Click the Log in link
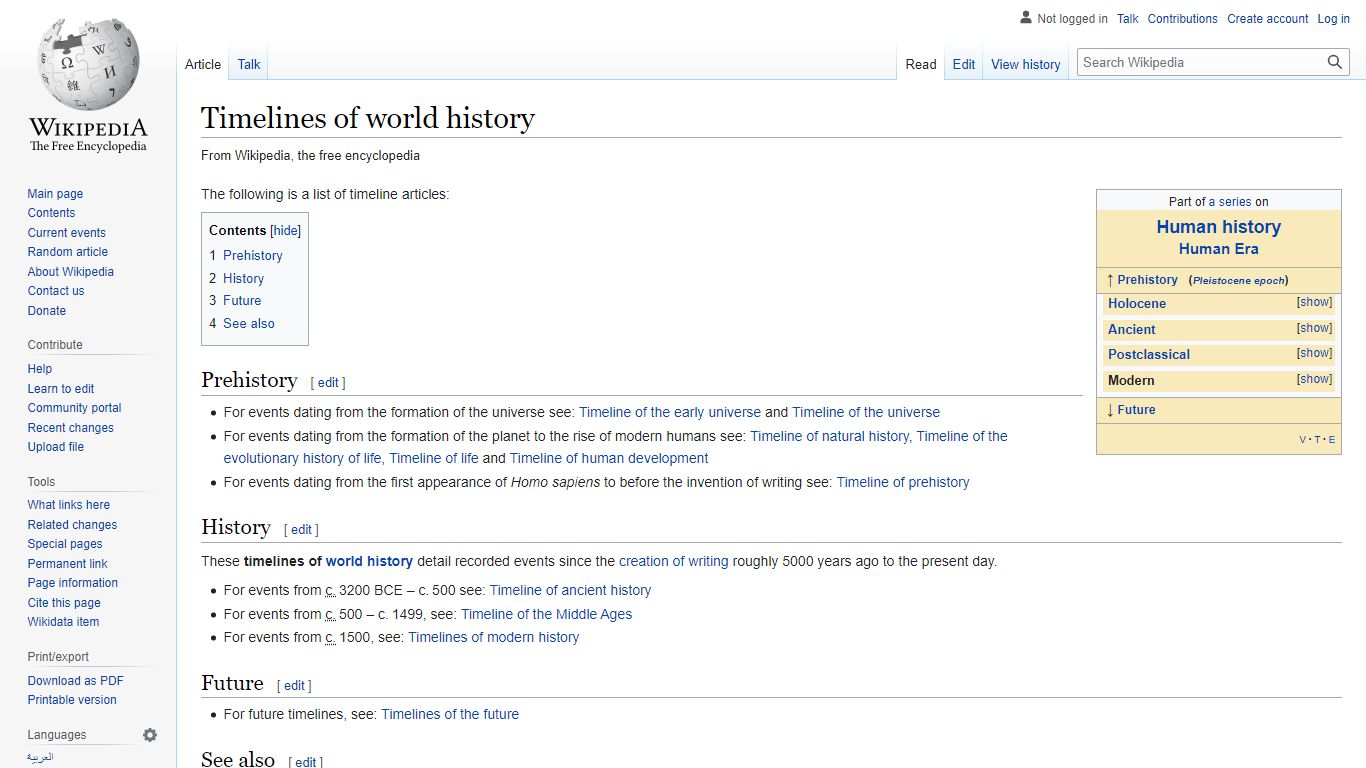 [1334, 19]
